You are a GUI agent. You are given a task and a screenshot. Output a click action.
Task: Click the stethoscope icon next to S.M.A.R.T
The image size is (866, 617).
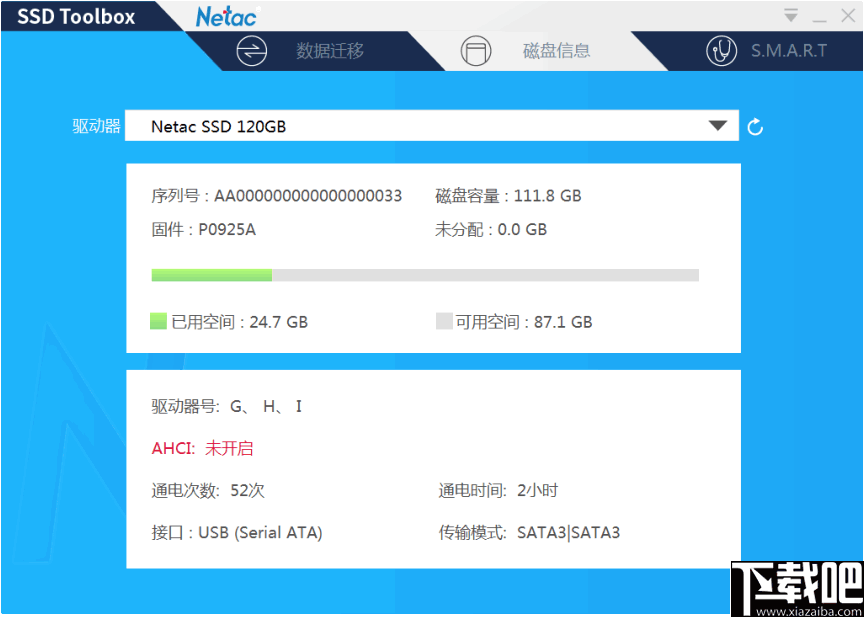click(722, 50)
